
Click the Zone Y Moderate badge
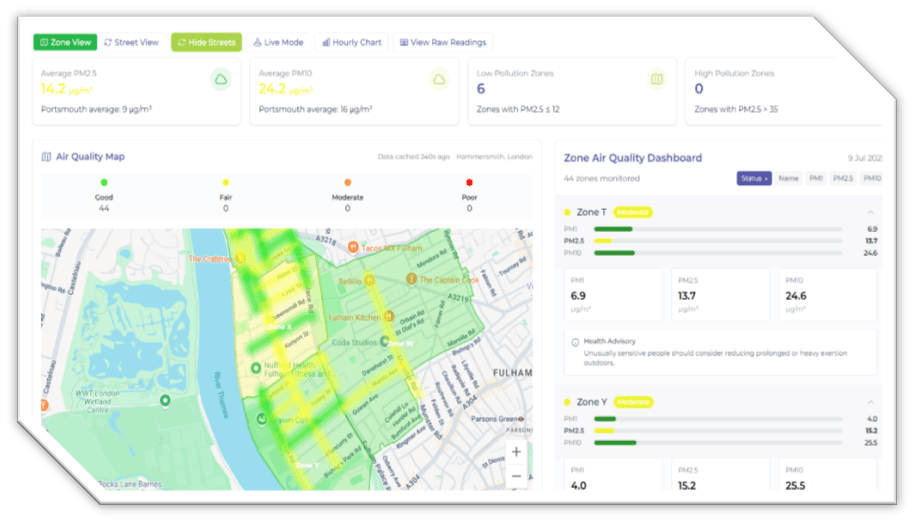pos(634,402)
